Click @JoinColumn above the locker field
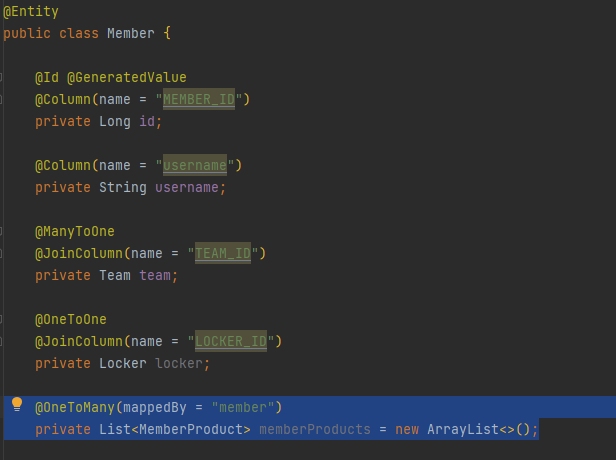The image size is (616, 460). tap(79, 341)
